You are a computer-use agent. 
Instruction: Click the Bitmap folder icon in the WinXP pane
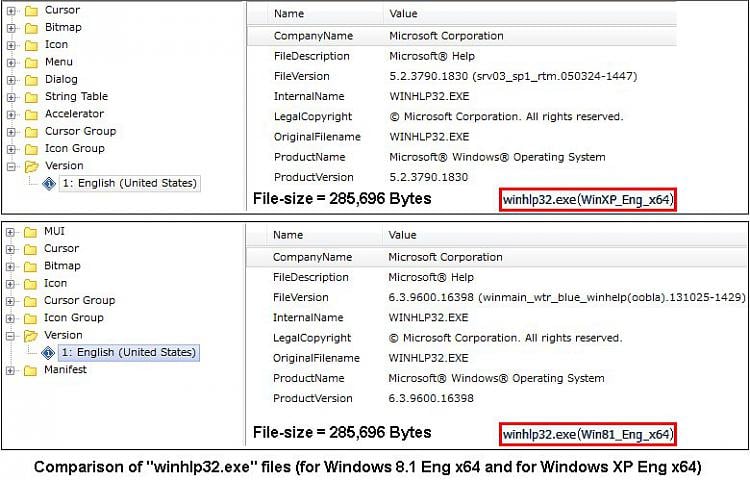tap(31, 28)
